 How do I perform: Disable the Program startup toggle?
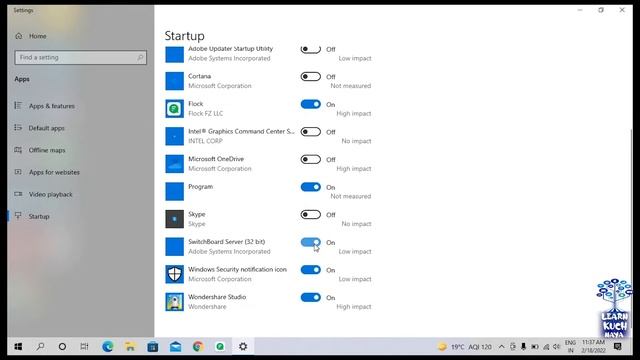click(311, 187)
